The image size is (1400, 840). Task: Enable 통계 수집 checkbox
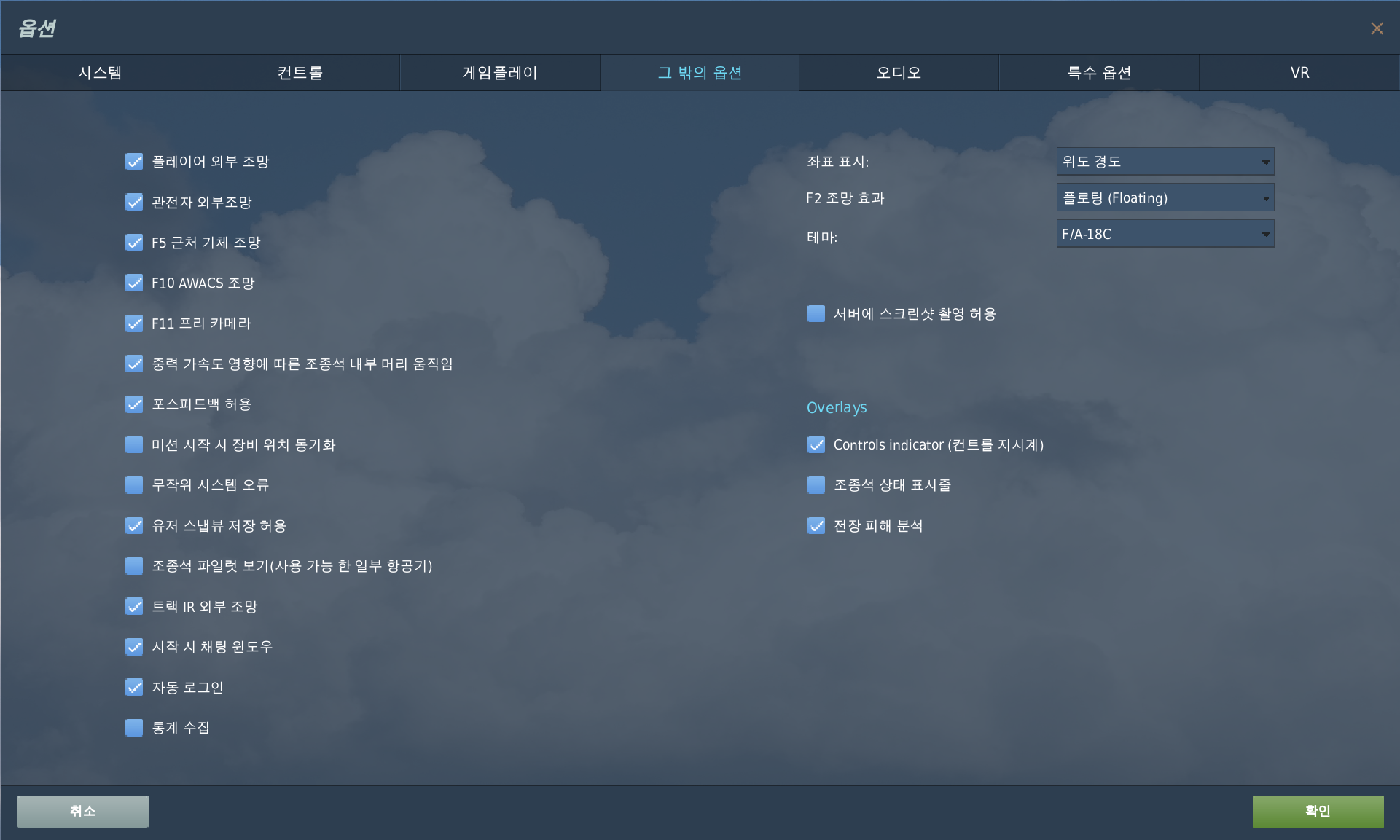coord(134,728)
